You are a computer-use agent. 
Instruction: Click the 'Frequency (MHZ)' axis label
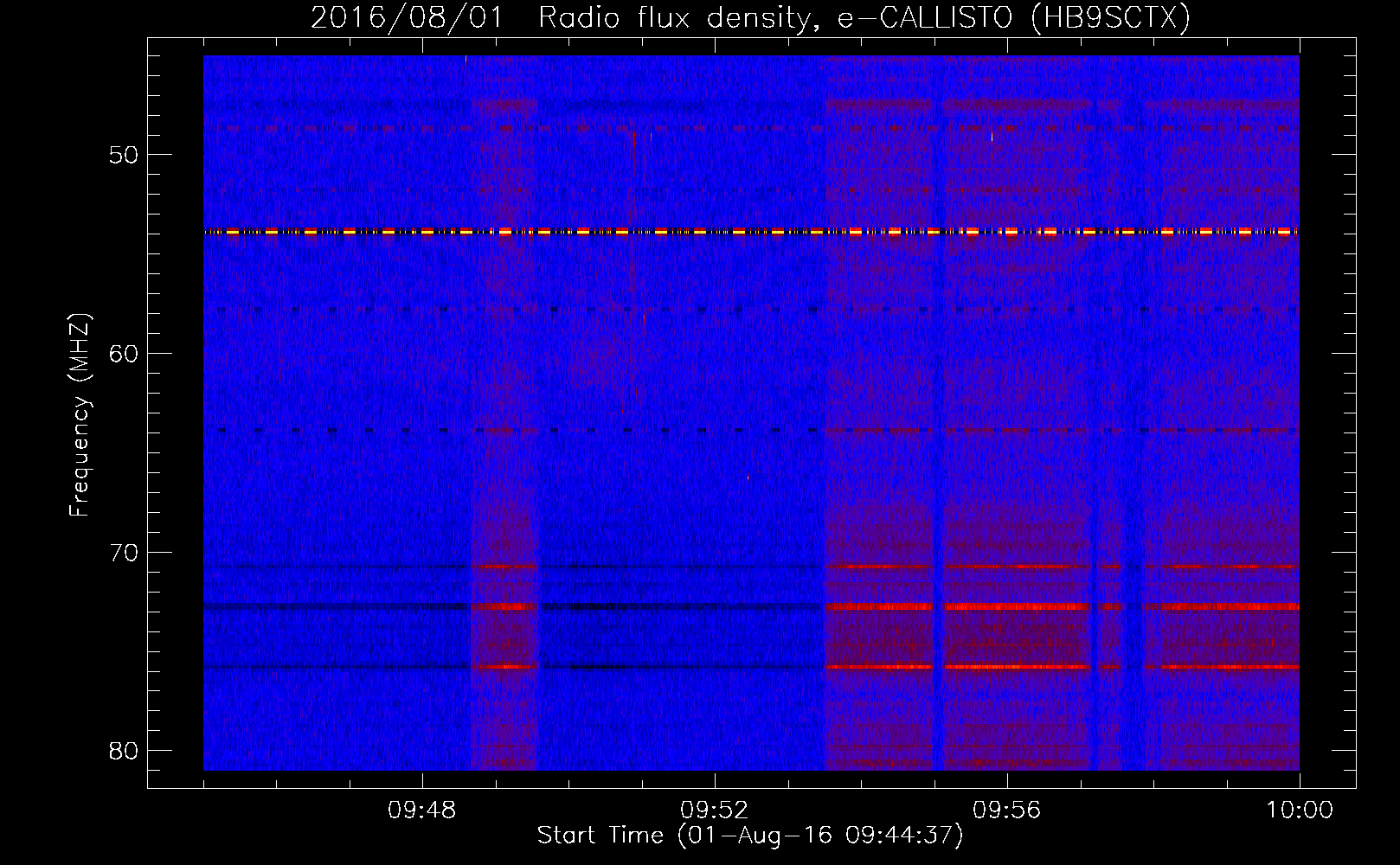click(x=79, y=415)
